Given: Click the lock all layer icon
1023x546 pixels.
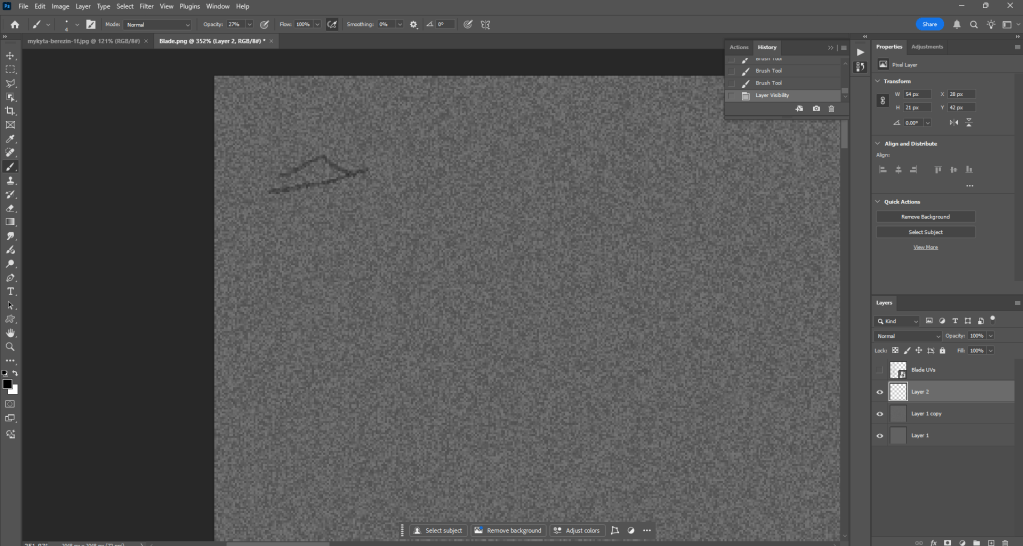Looking at the screenshot, I should tap(941, 351).
